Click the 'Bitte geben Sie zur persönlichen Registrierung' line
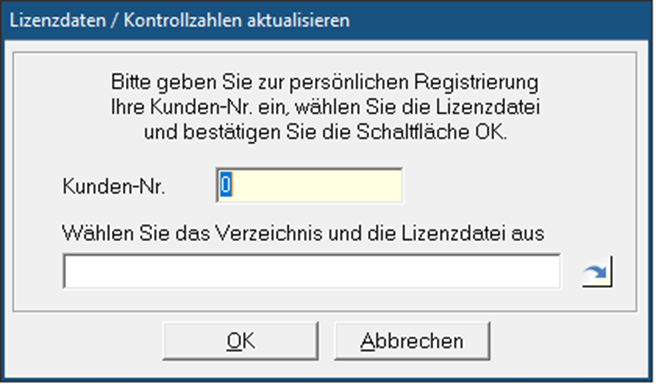The height and width of the screenshot is (384, 656). click(325, 82)
